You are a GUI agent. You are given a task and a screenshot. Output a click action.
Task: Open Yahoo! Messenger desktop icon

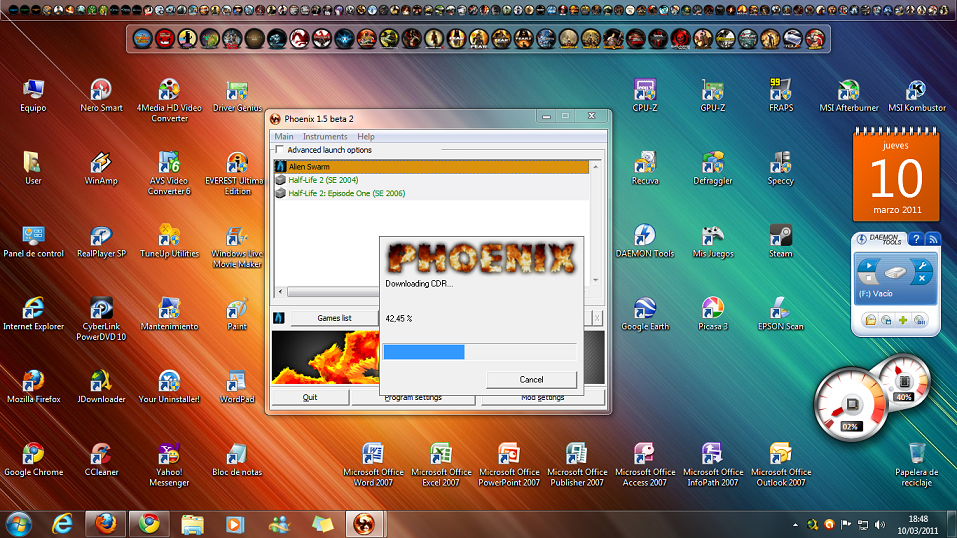click(x=169, y=464)
